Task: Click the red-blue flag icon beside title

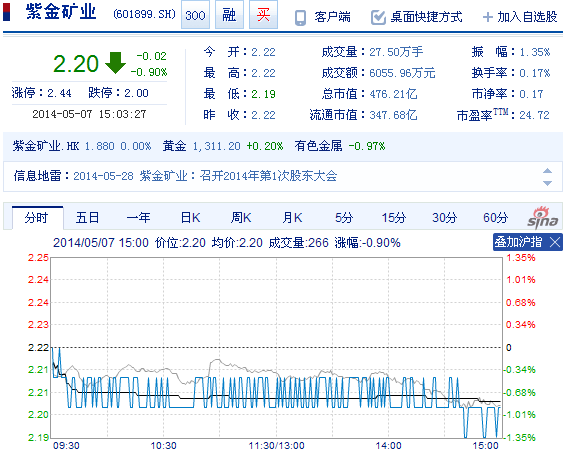Action: click(x=6, y=12)
